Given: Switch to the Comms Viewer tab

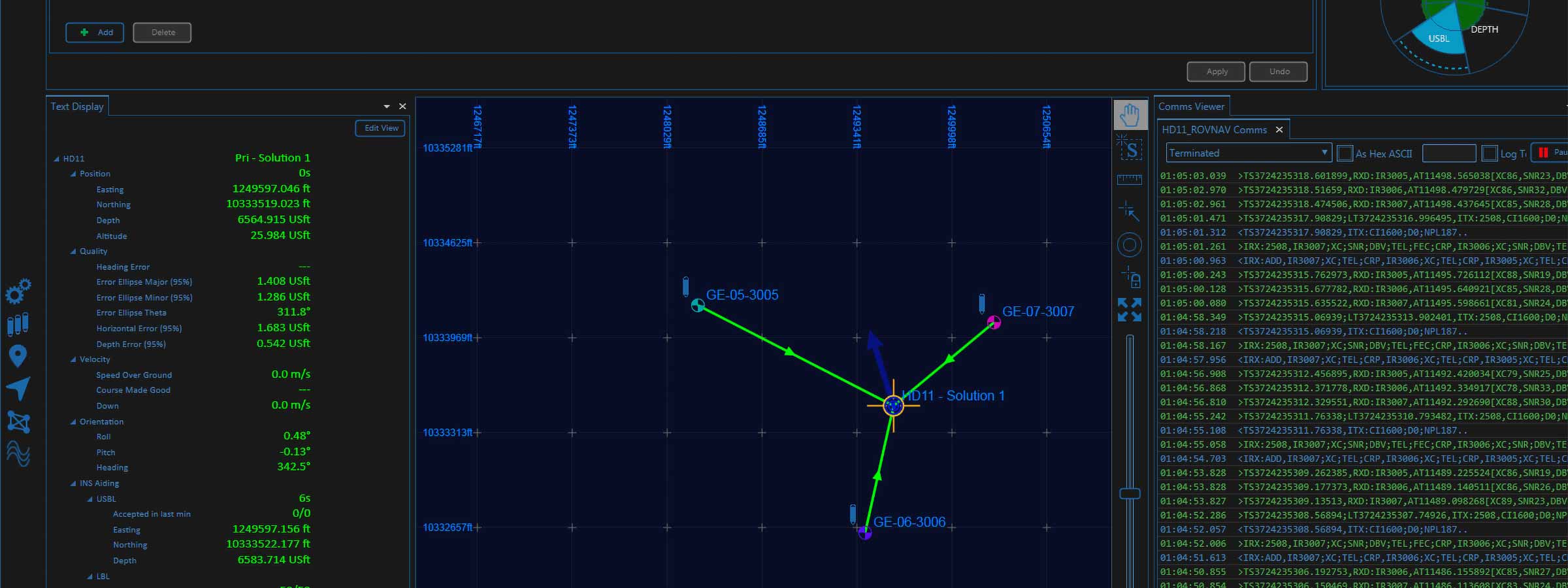Looking at the screenshot, I should tap(1192, 106).
